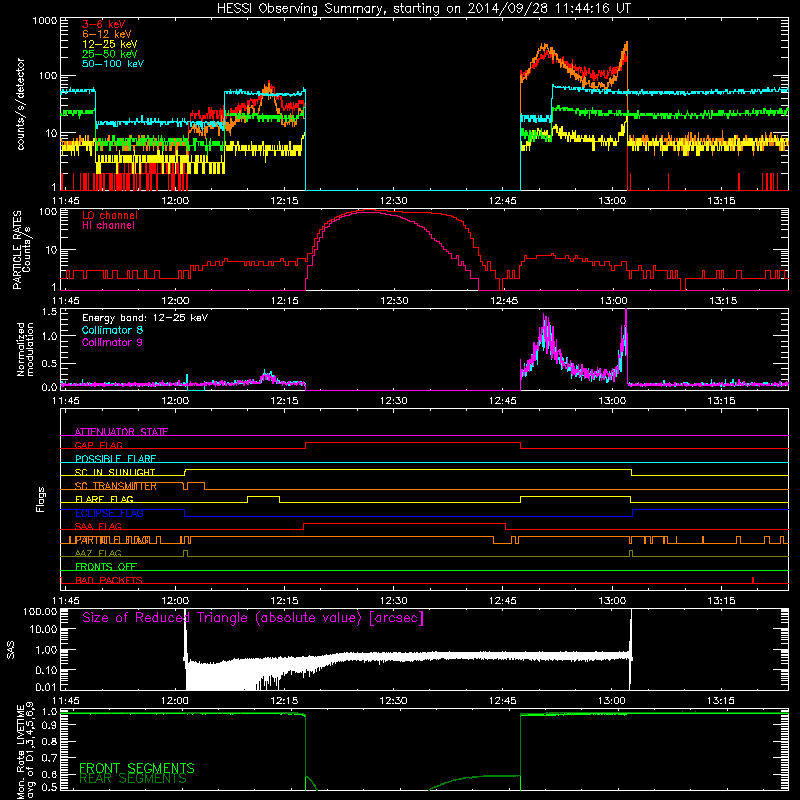Click the 'SC TRANSMITTER' flag label
Screen dimensions: 800x800
coord(115,486)
